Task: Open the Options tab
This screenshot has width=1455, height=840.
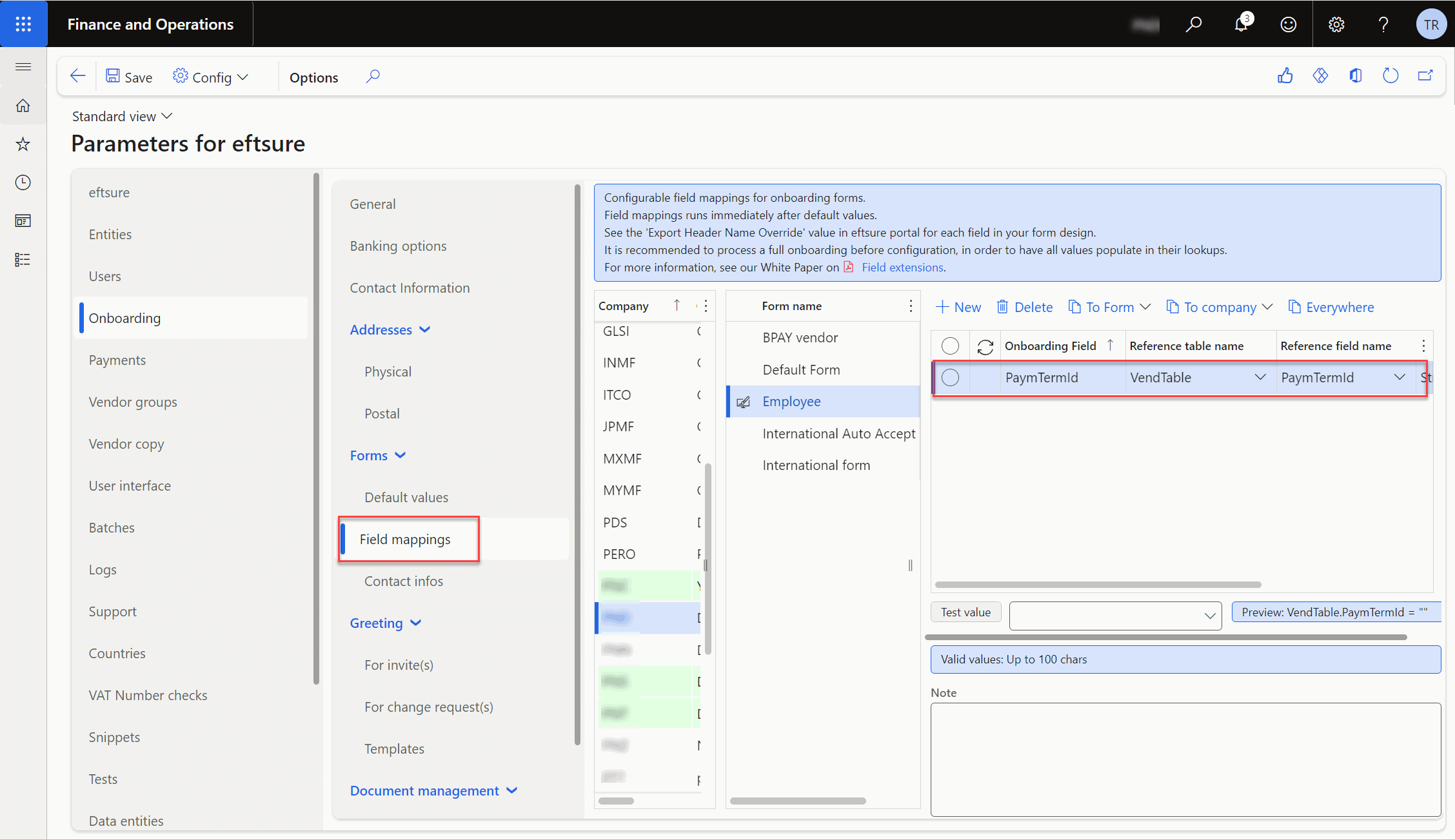Action: [313, 77]
